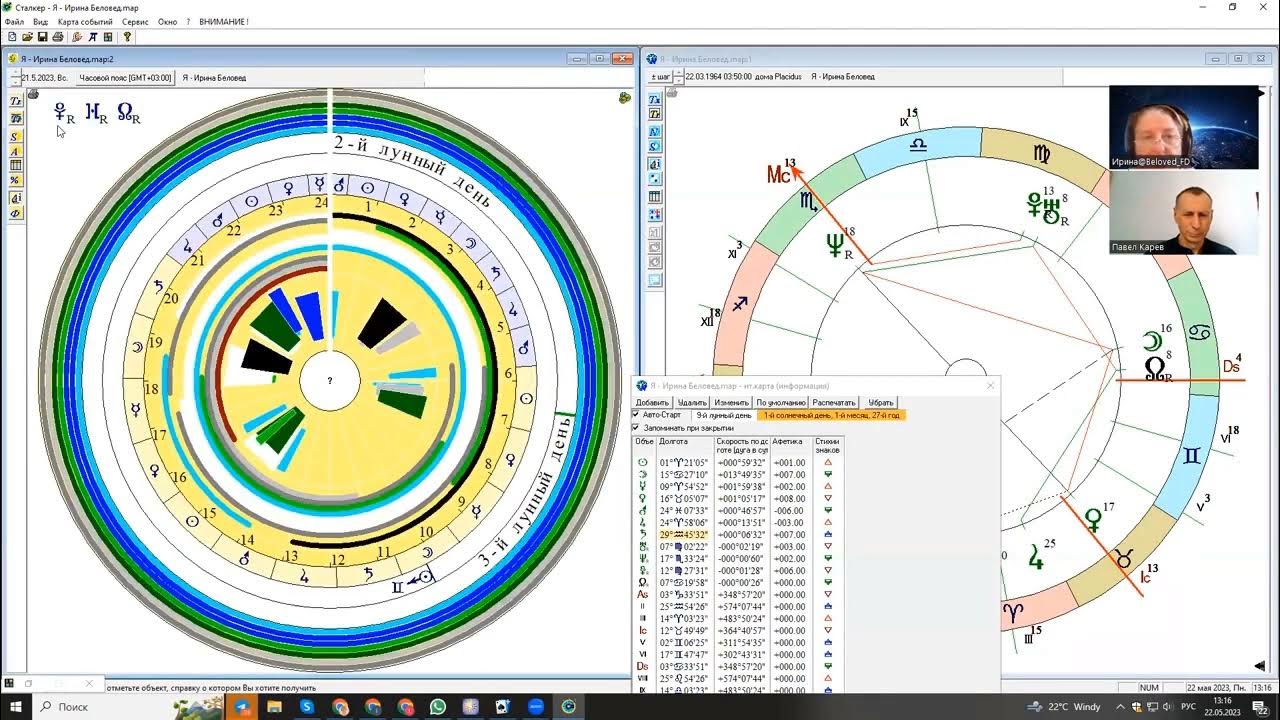Viewport: 1280px width, 720px height.
Task: Click the yellow A icon in left sidebar
Action: pyautogui.click(x=16, y=151)
